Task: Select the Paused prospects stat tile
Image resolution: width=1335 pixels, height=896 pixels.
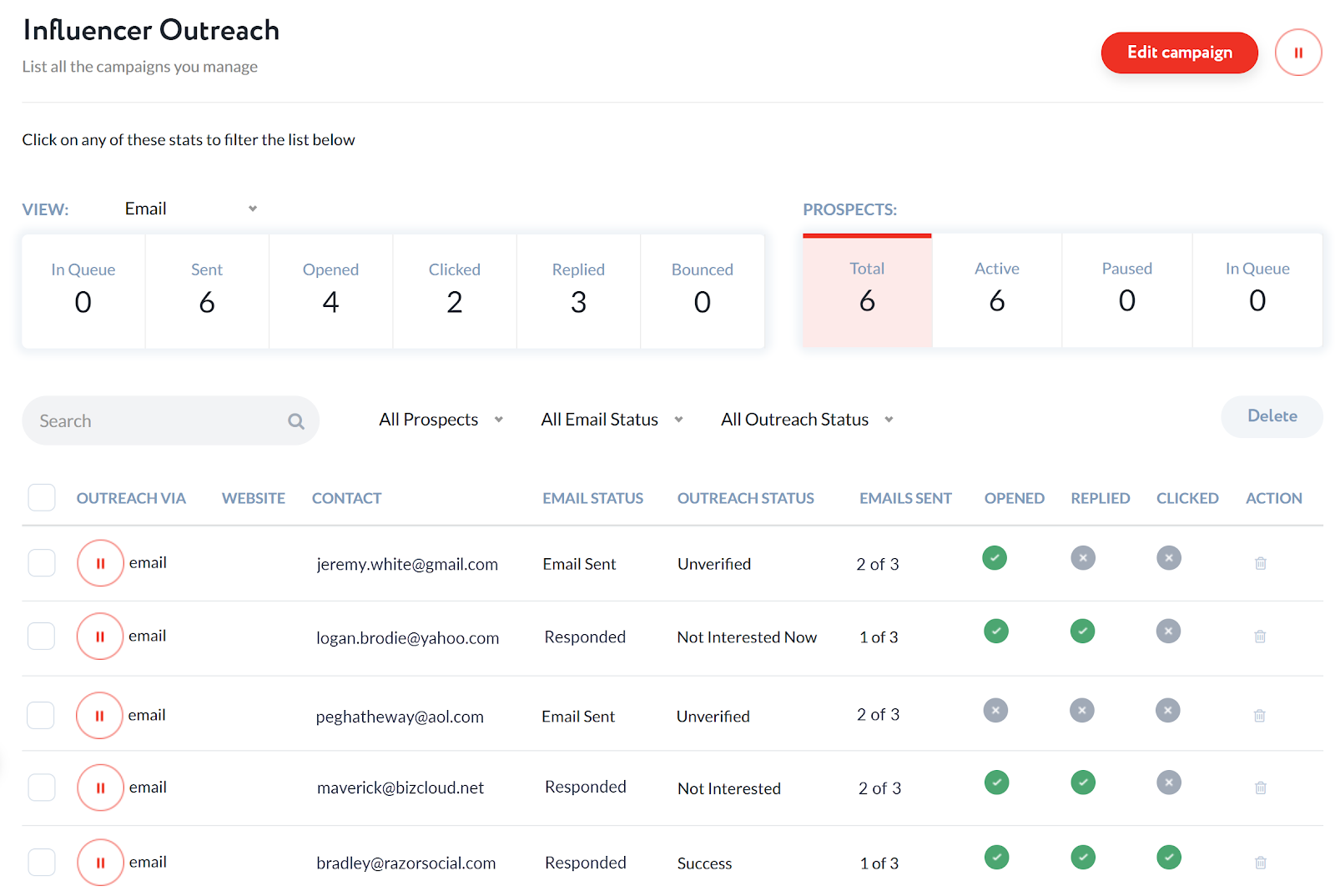Action: point(1126,289)
